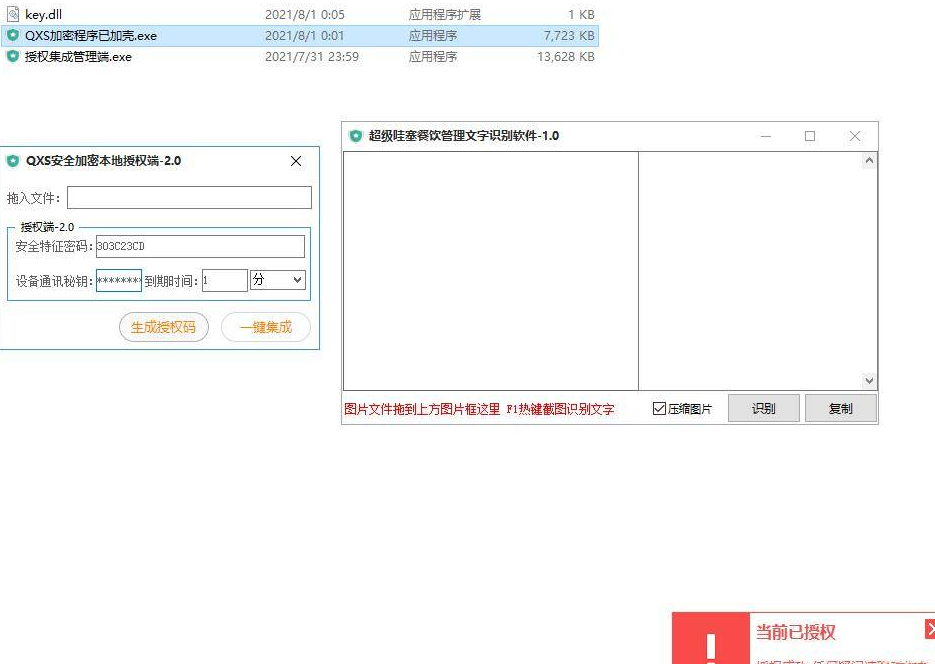Focus the 安全特征密码 text field

[x=199, y=246]
